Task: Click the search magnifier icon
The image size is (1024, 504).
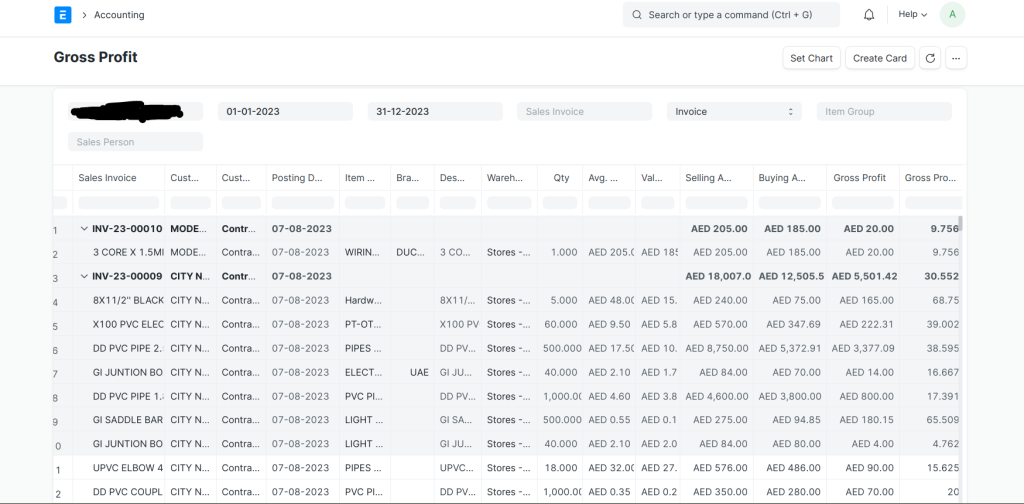Action: click(x=637, y=14)
